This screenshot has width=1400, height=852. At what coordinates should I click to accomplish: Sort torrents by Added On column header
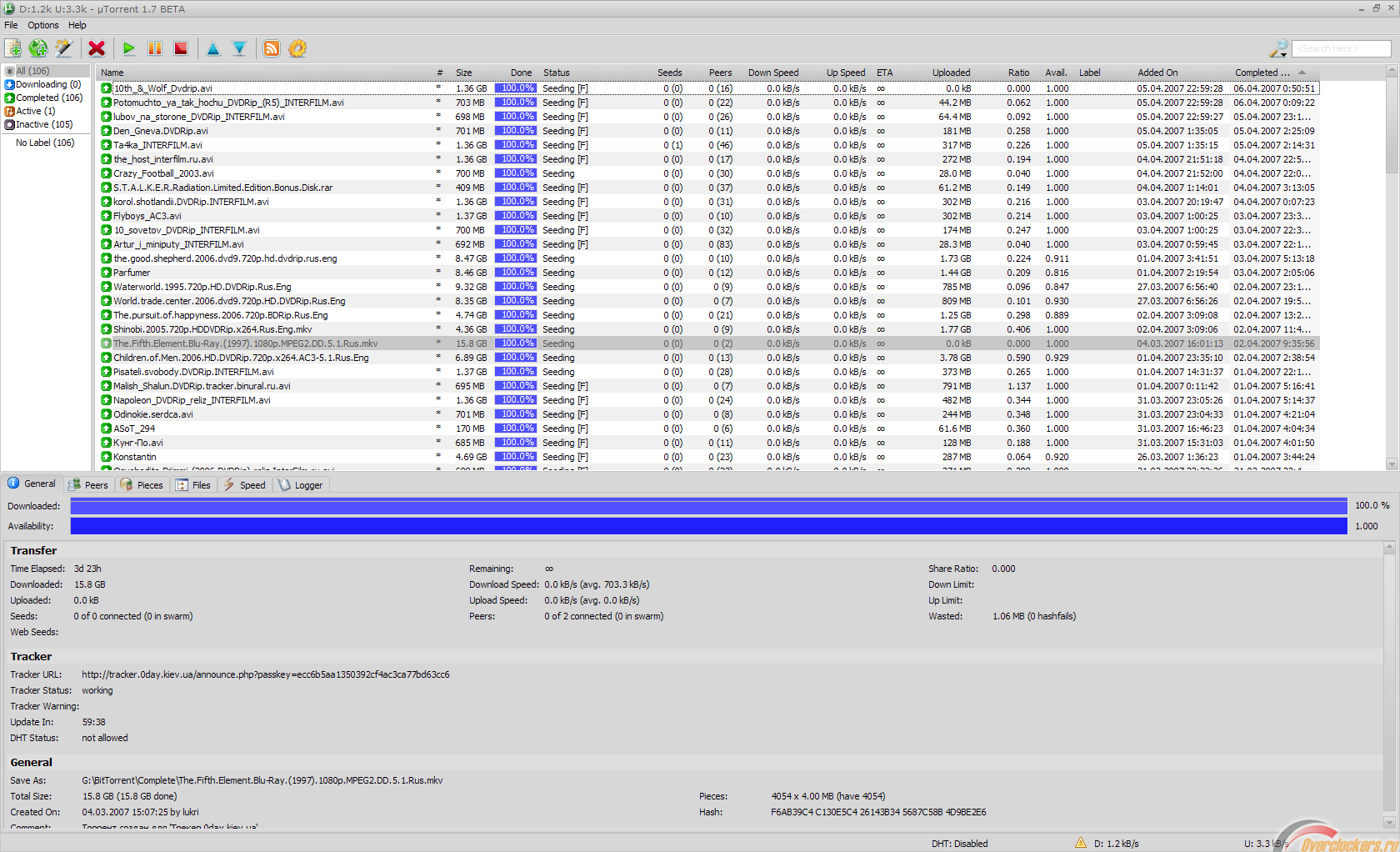point(1182,73)
